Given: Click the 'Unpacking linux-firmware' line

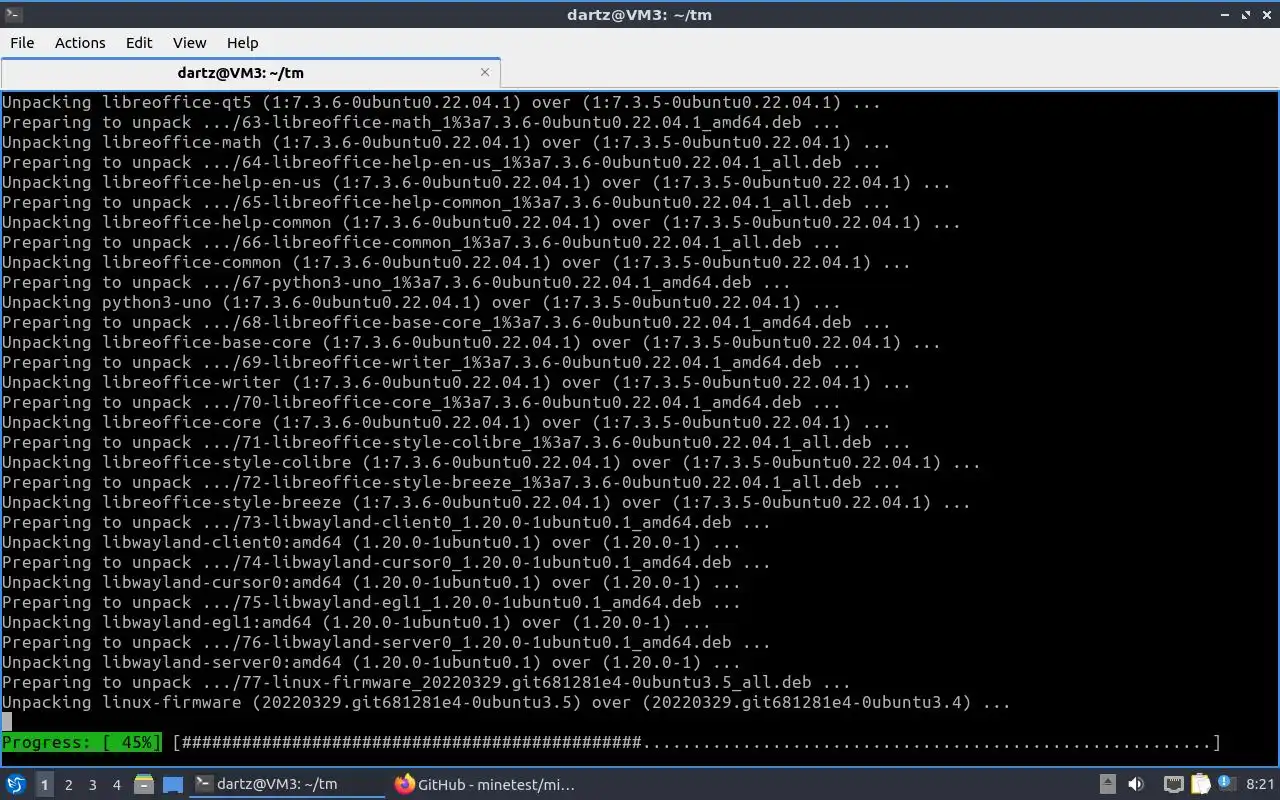Looking at the screenshot, I should click(506, 702).
